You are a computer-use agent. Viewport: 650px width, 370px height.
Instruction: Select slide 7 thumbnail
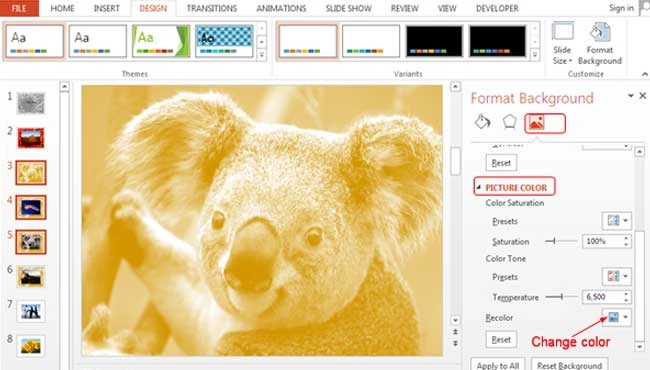[x=31, y=311]
